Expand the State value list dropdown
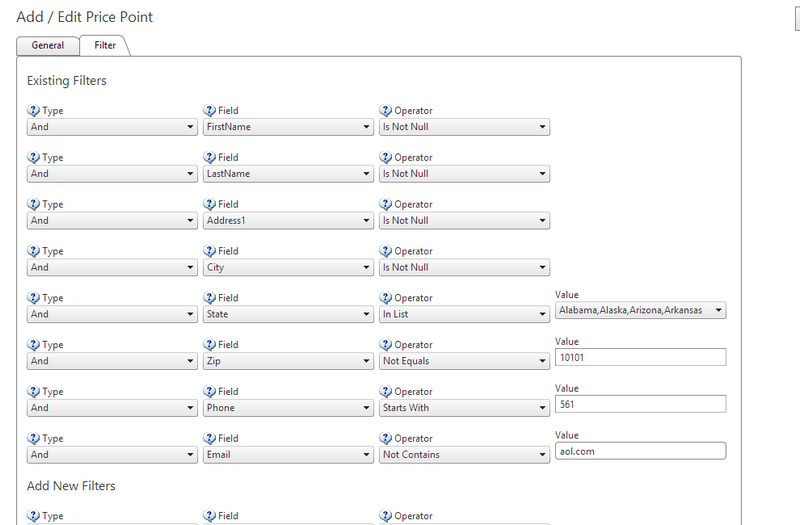 pyautogui.click(x=640, y=310)
